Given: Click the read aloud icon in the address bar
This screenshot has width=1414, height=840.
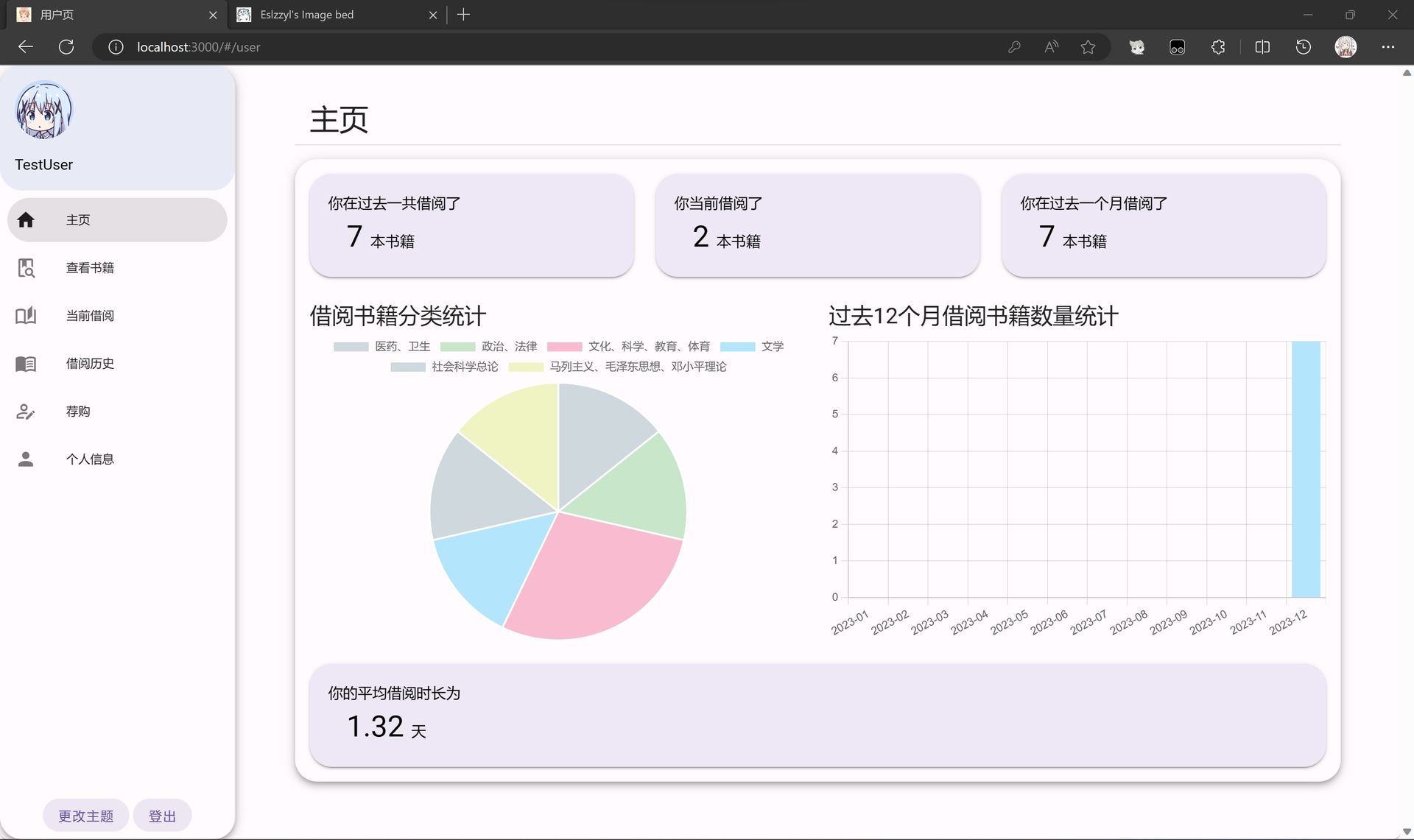Looking at the screenshot, I should click(1051, 47).
